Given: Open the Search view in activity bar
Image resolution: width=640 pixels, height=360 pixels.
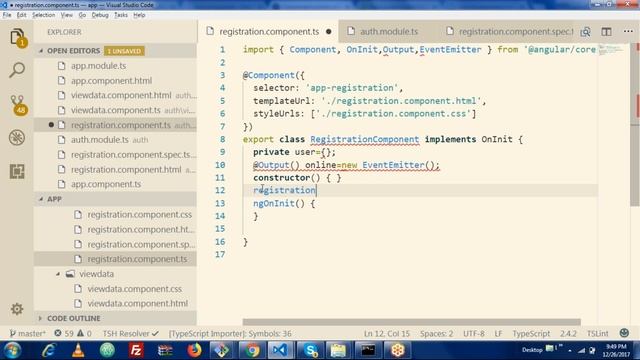Looking at the screenshot, I should pyautogui.click(x=17, y=70).
